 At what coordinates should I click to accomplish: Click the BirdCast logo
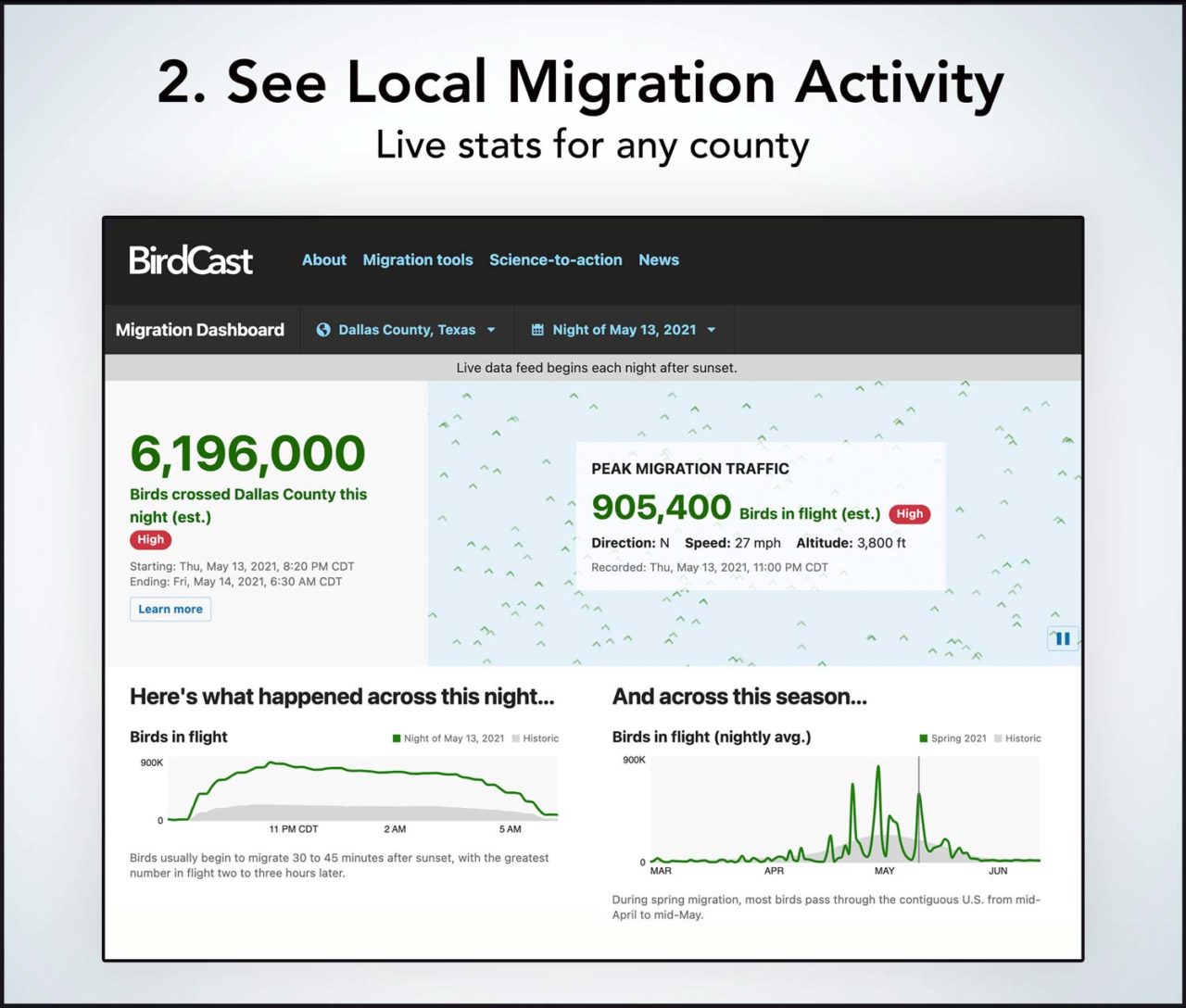pyautogui.click(x=189, y=260)
